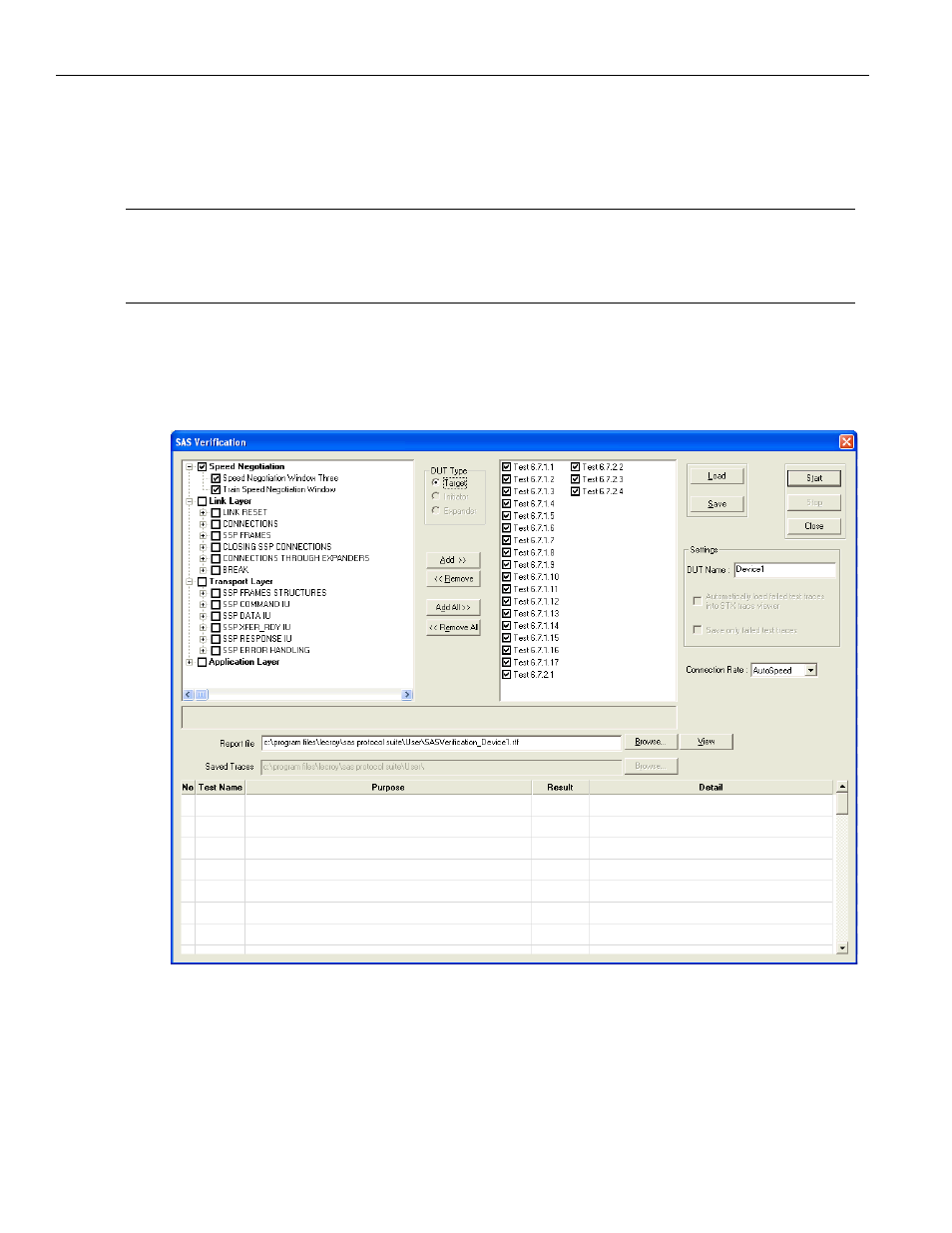View the report file
952x1233 pixels.
point(707,742)
